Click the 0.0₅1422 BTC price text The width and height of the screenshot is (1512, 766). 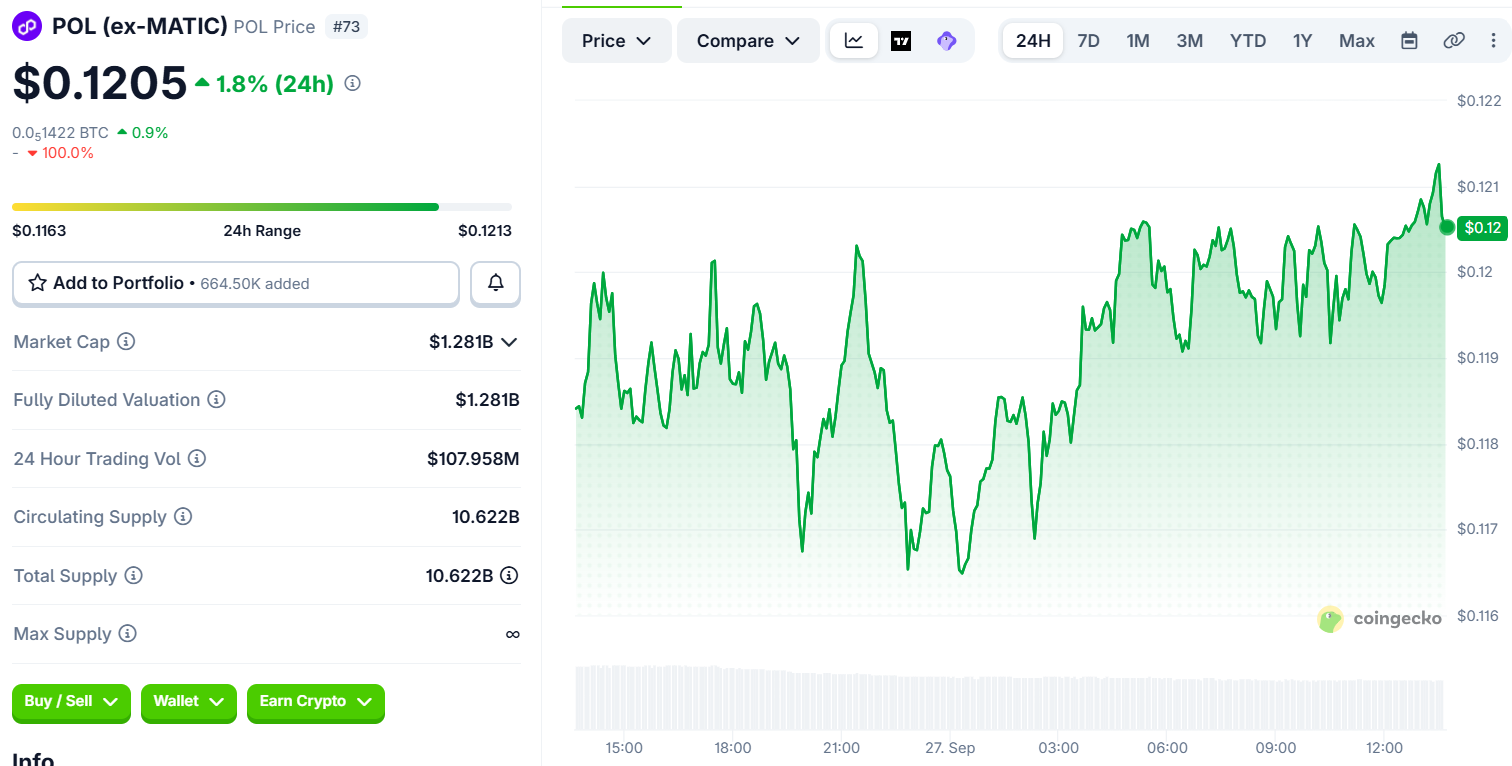coord(60,133)
